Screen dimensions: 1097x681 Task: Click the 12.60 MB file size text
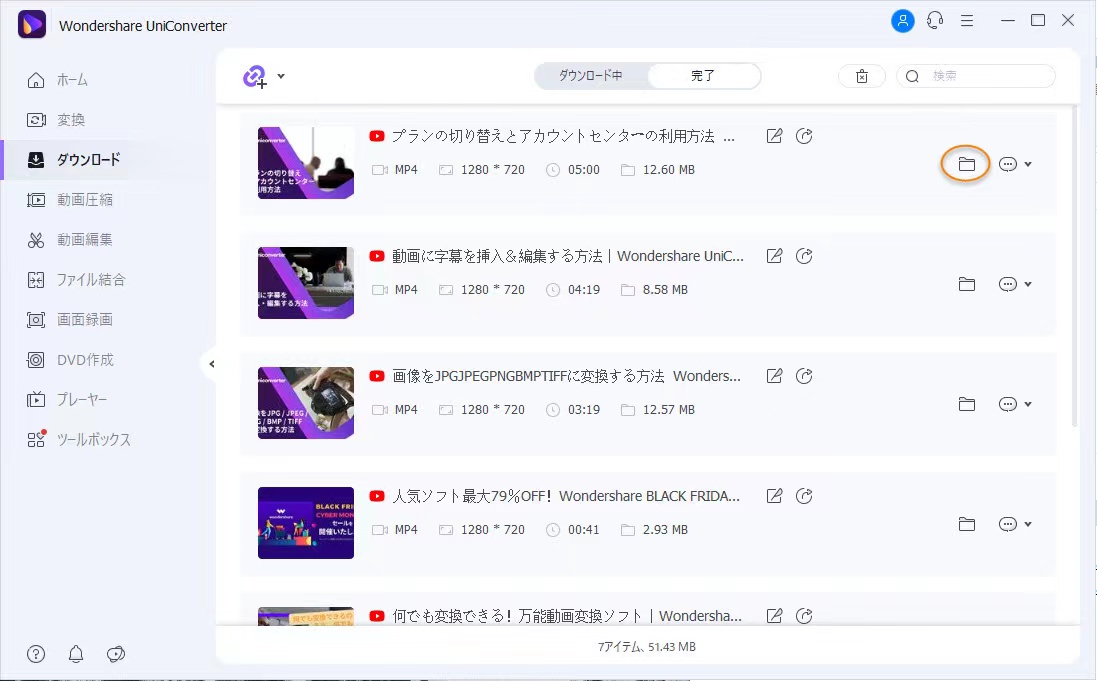click(669, 170)
